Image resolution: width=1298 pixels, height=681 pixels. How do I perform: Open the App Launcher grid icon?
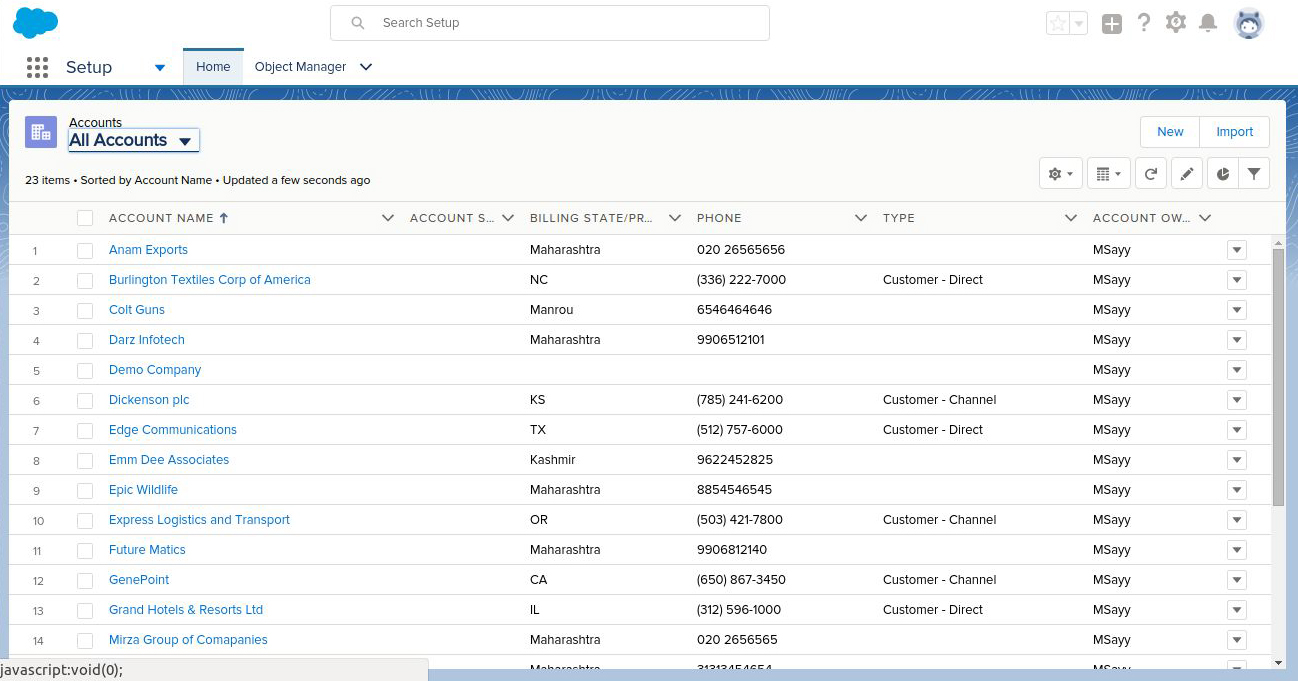click(x=37, y=67)
